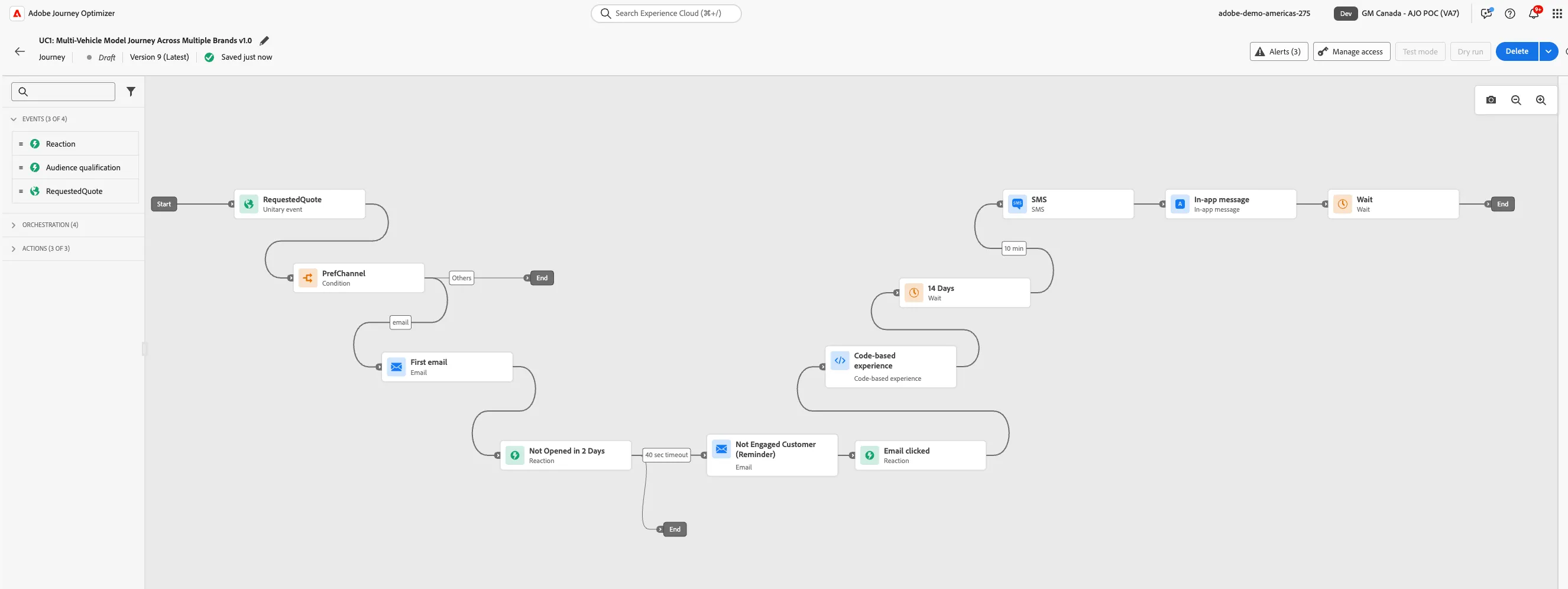Viewport: 1568px width, 589px height.
Task: Select the Email clicked reaction node
Action: 921,455
